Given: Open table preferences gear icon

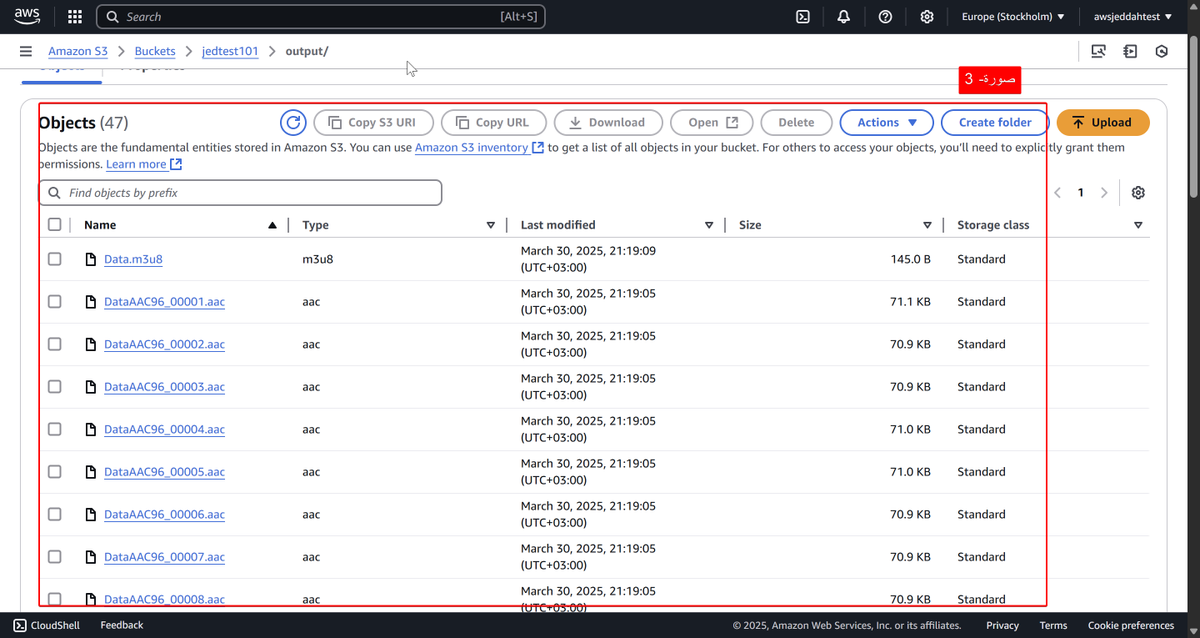Looking at the screenshot, I should pos(1138,193).
